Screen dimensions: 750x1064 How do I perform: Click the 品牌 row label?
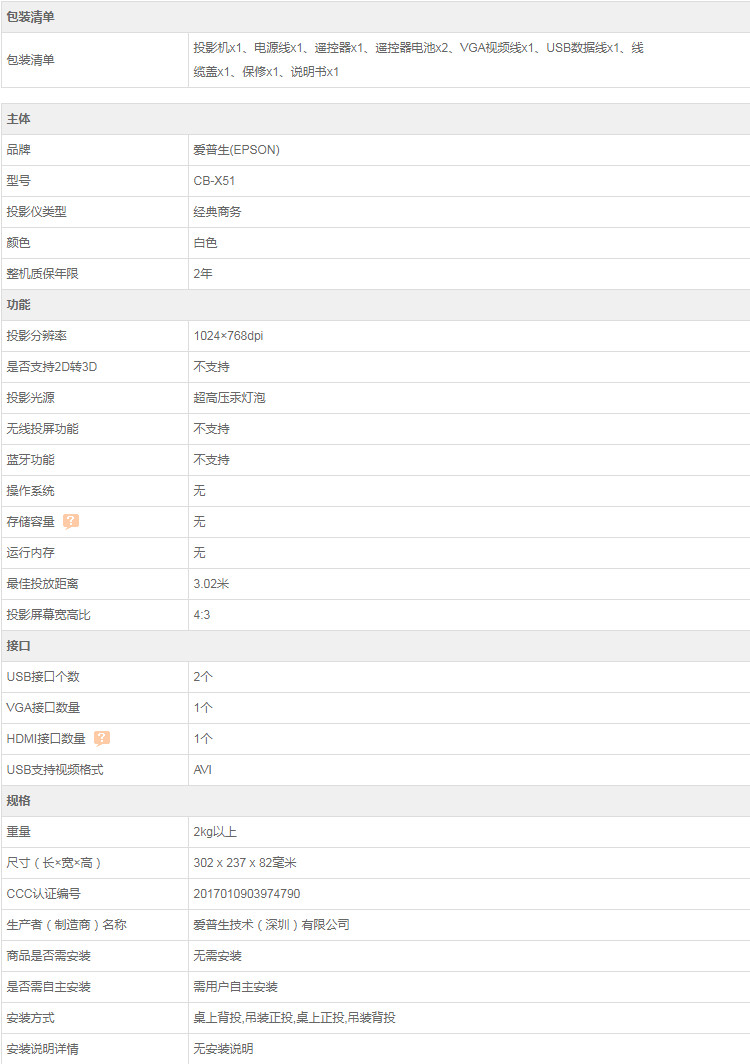[x=18, y=150]
